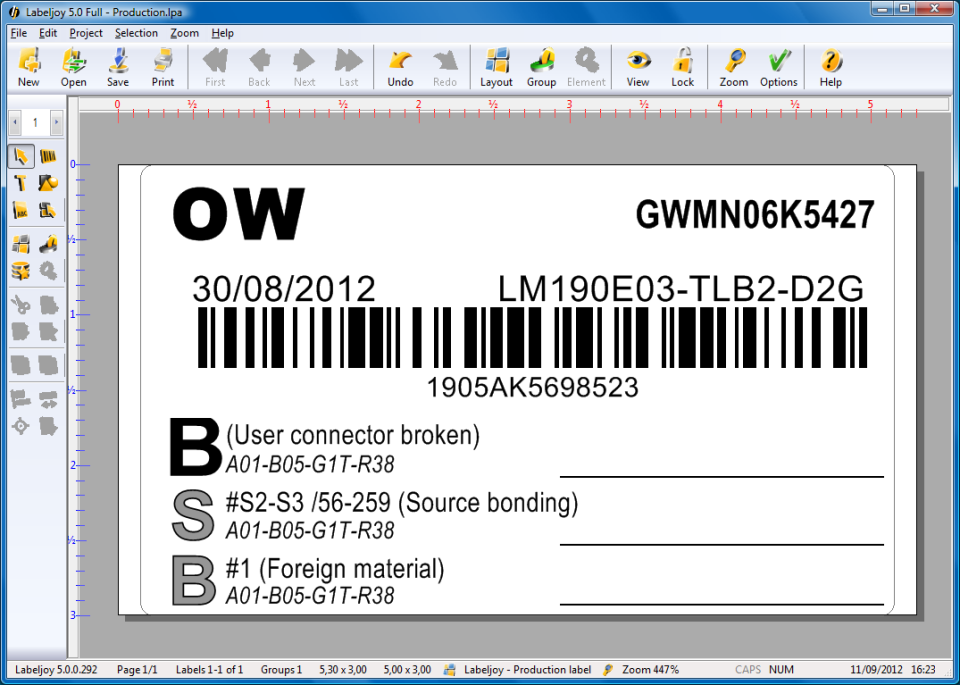Open Layout settings from top toolbar
This screenshot has height=685, width=960.
point(497,67)
